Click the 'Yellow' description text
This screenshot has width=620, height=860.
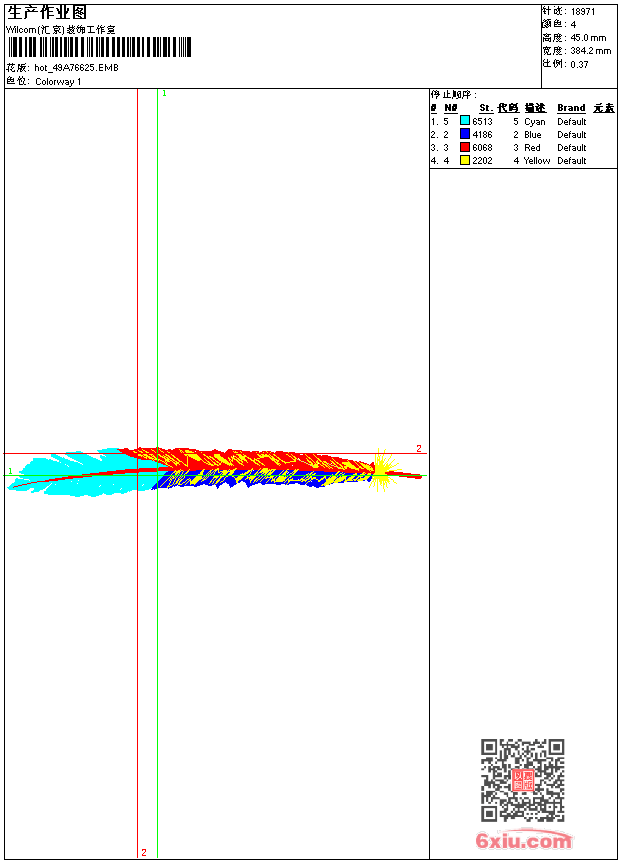[537, 161]
